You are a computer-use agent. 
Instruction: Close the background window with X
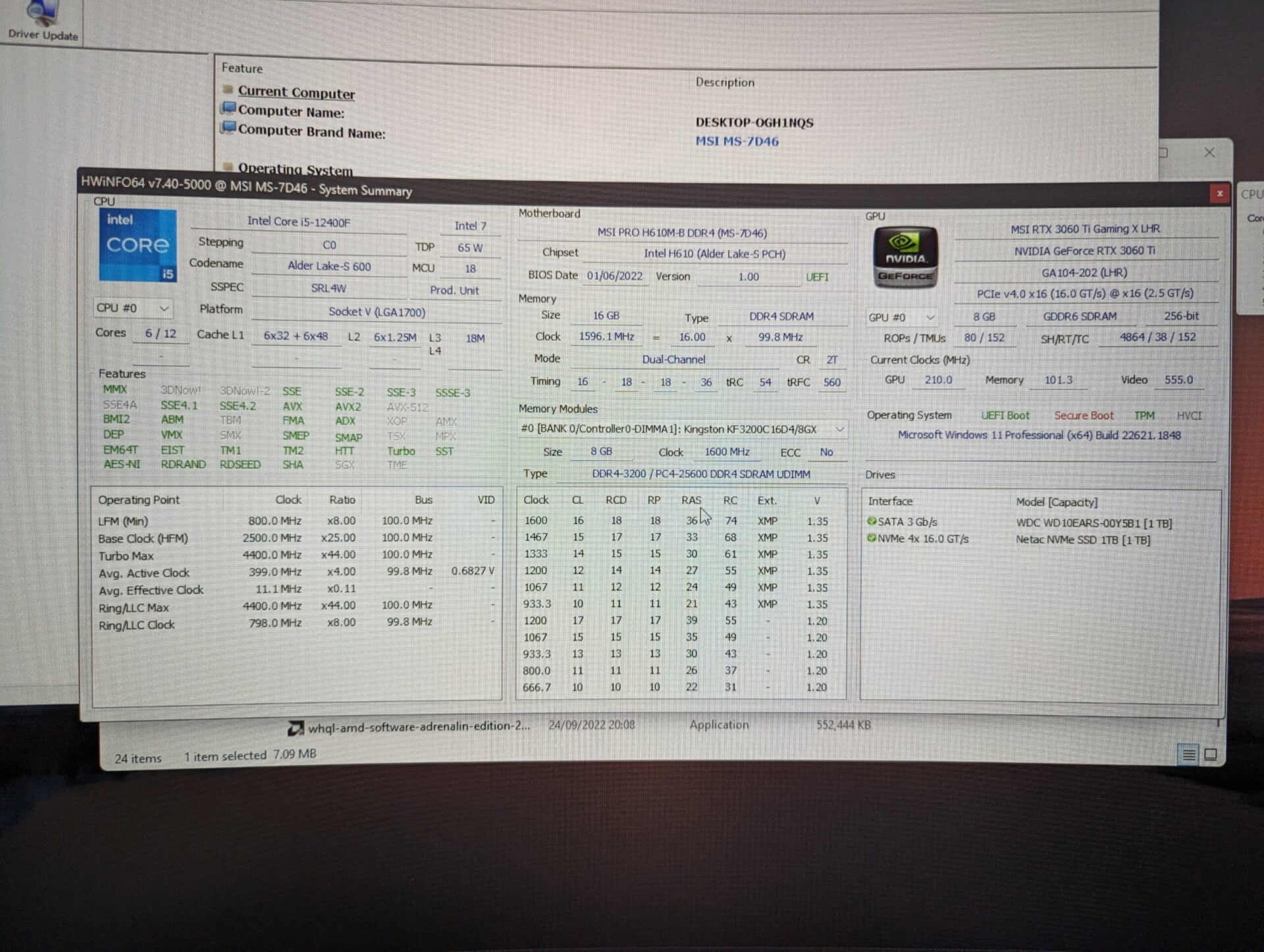[x=1209, y=153]
